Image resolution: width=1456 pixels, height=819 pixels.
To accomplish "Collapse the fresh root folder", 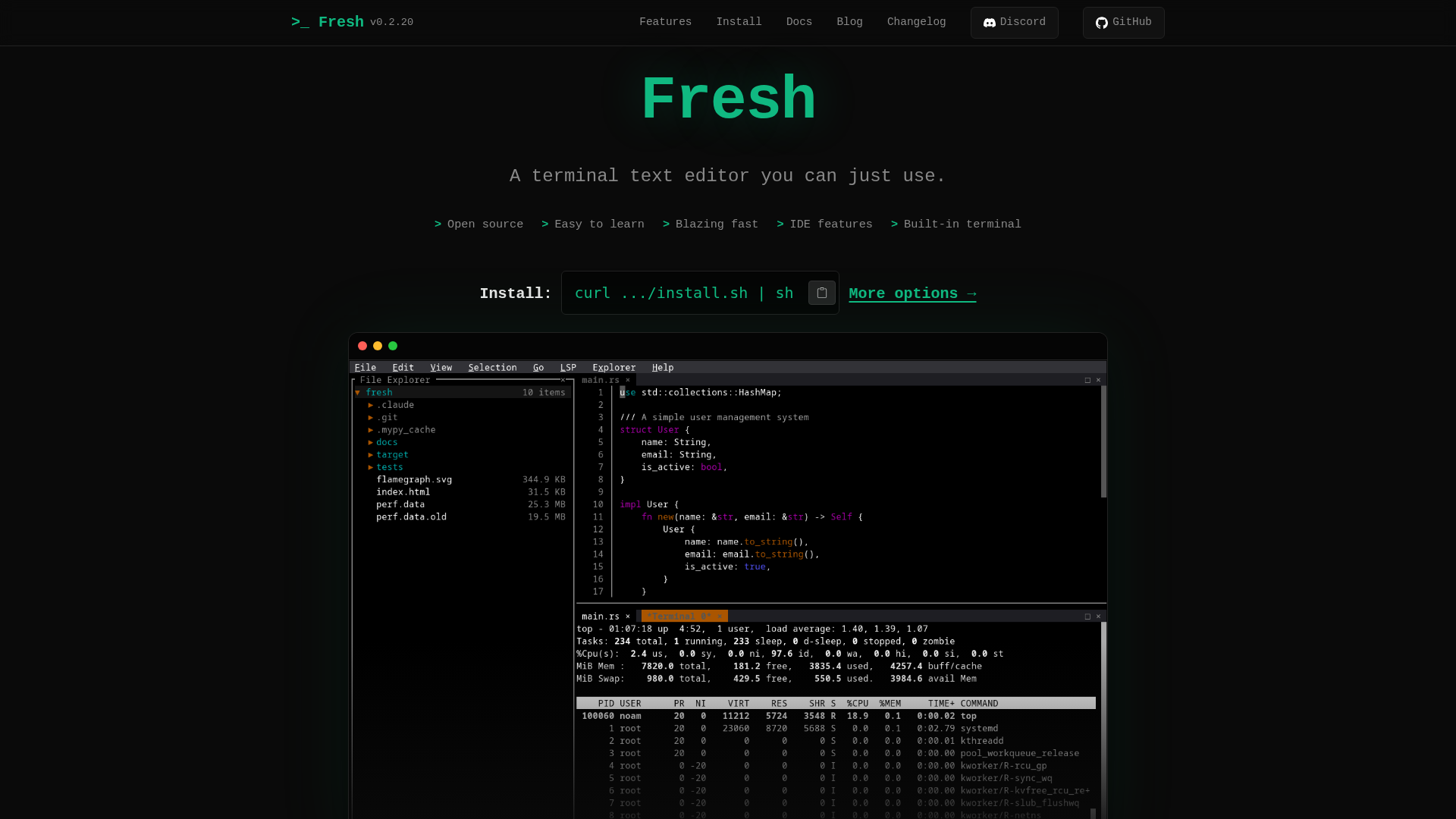I will point(358,393).
